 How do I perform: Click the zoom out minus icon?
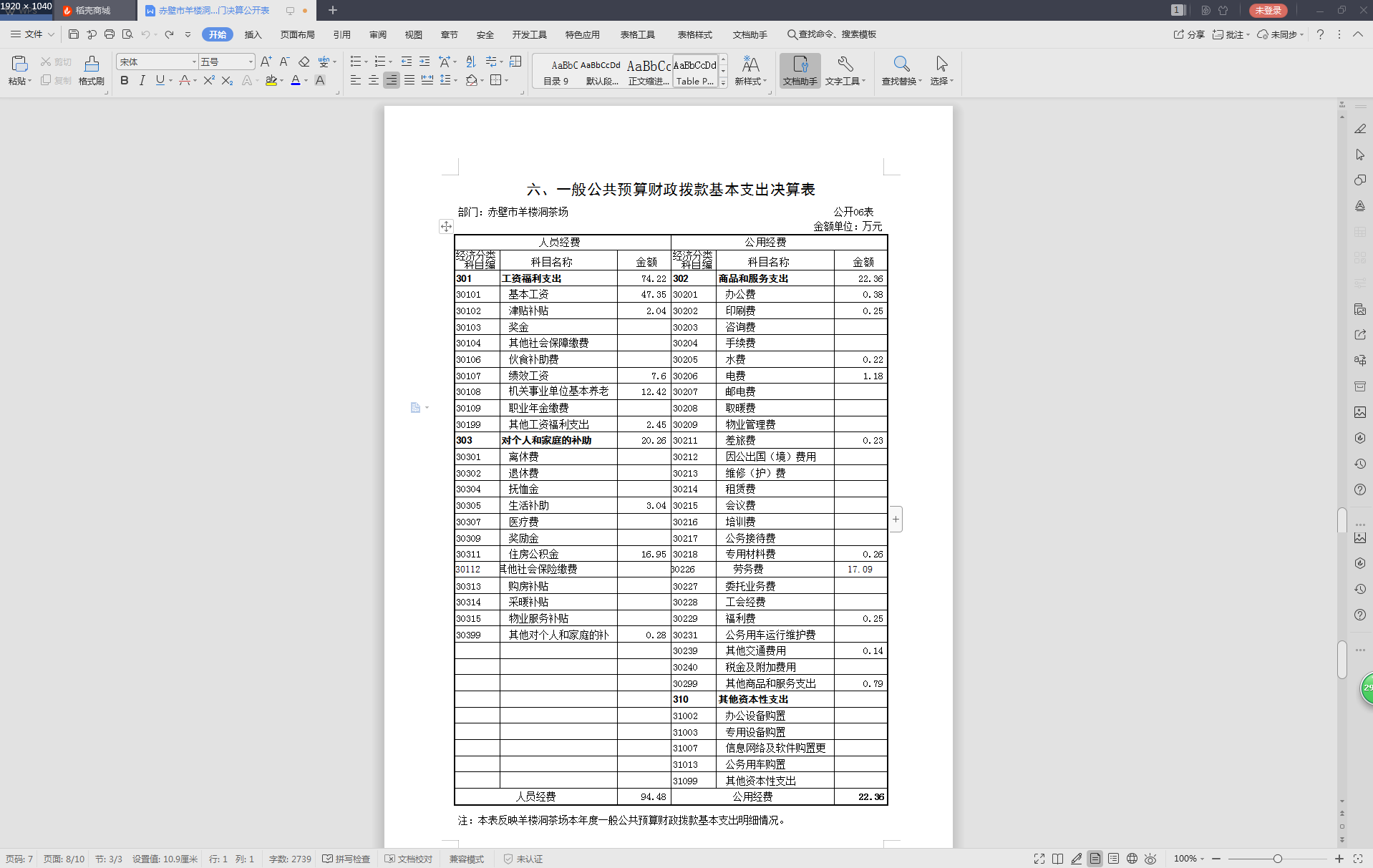(x=1216, y=859)
